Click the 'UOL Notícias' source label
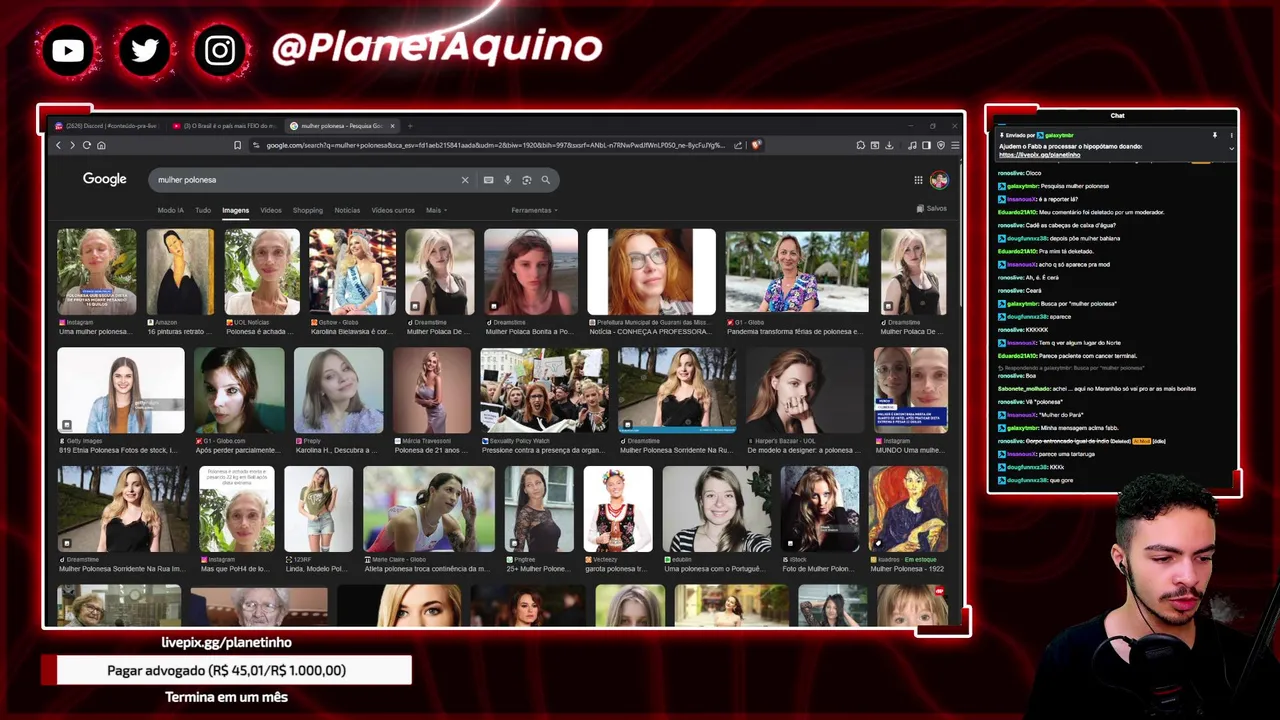This screenshot has width=1280, height=720. tap(251, 322)
